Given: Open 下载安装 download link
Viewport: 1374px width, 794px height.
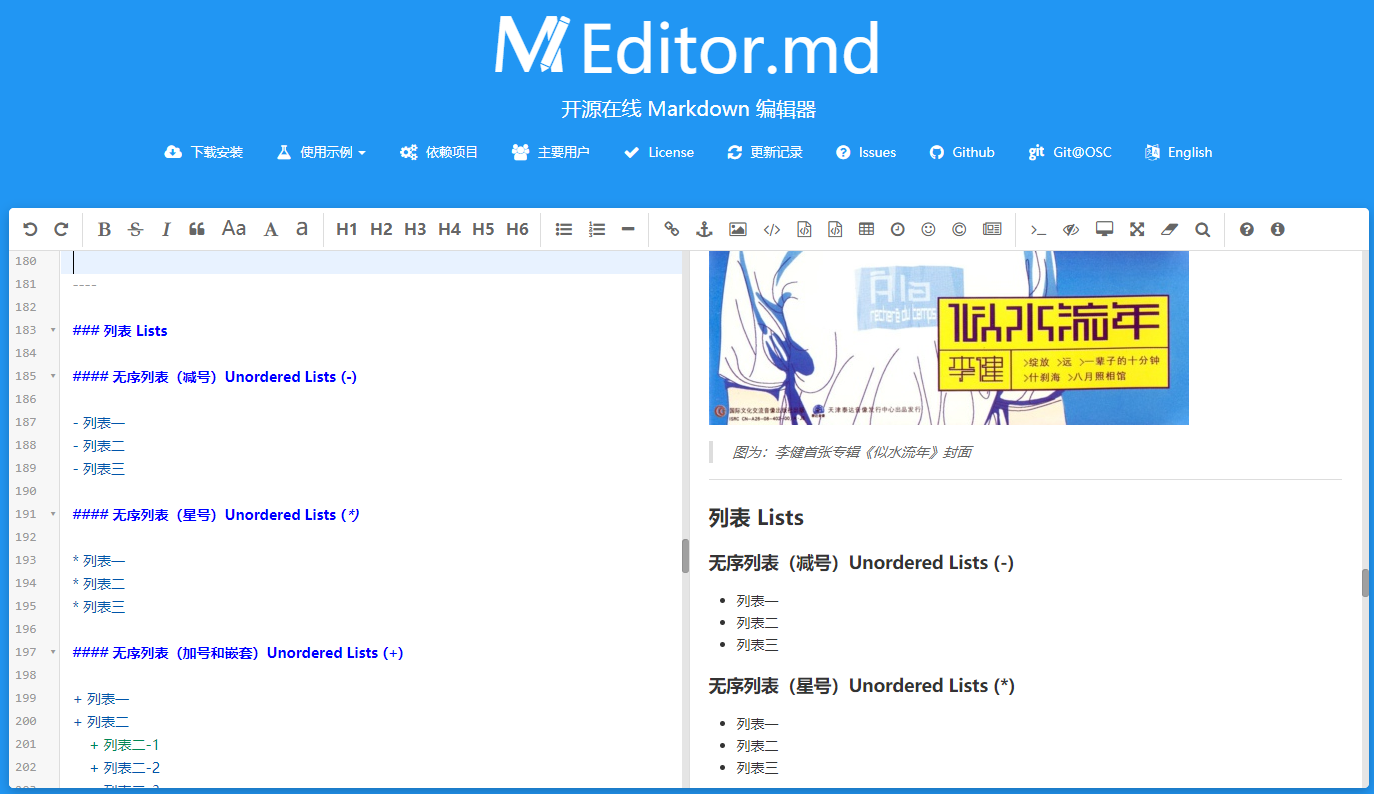Looking at the screenshot, I should click(204, 152).
